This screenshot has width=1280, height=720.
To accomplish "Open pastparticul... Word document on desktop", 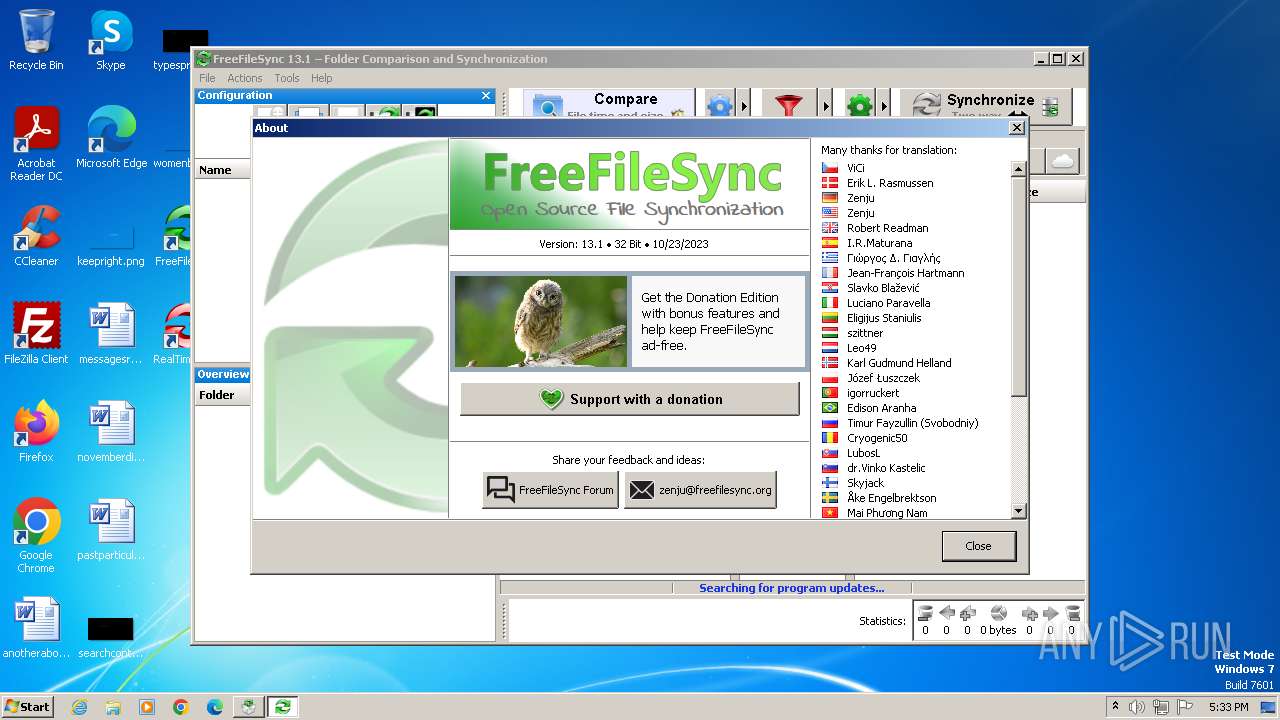I will pyautogui.click(x=110, y=530).
